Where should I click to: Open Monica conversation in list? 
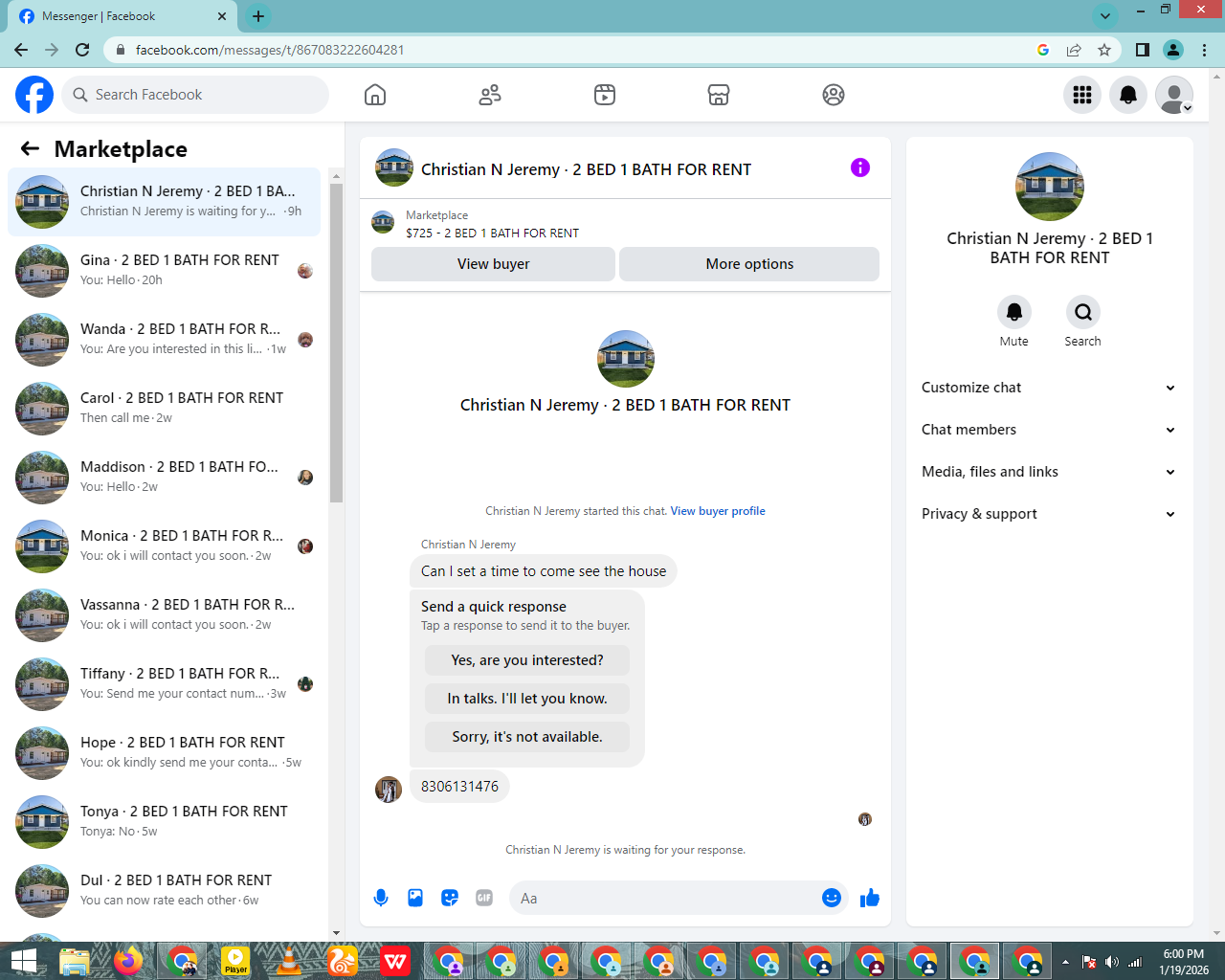pos(165,546)
